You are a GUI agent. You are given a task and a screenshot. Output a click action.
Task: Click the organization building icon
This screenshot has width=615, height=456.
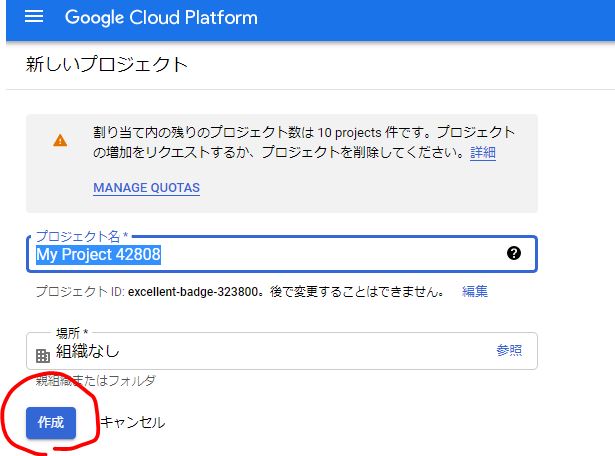click(42, 355)
